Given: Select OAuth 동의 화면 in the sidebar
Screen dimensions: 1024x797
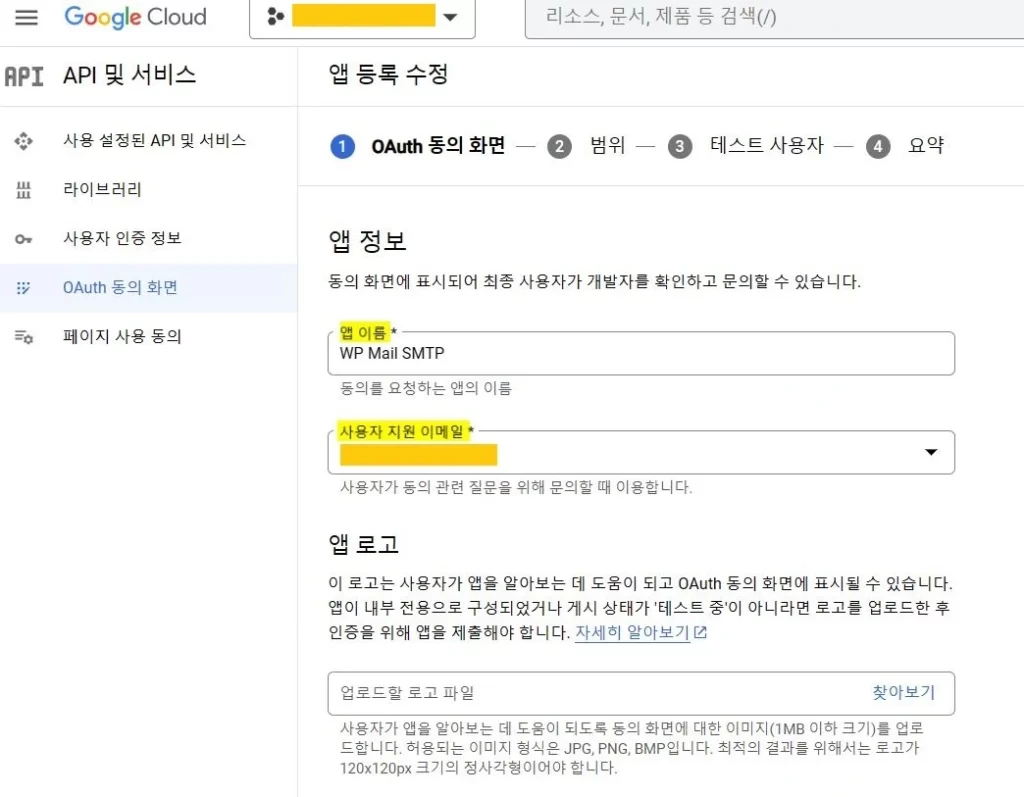Looking at the screenshot, I should pos(121,286).
